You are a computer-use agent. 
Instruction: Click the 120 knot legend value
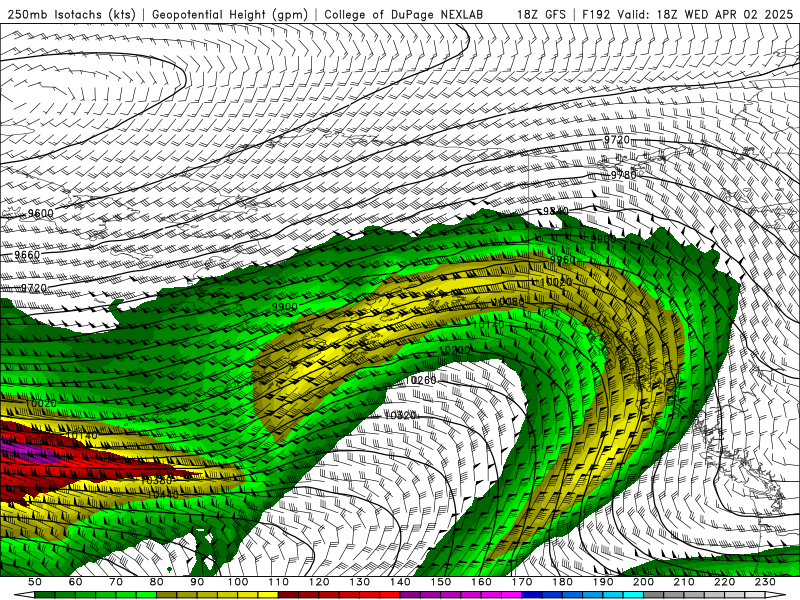(319, 582)
